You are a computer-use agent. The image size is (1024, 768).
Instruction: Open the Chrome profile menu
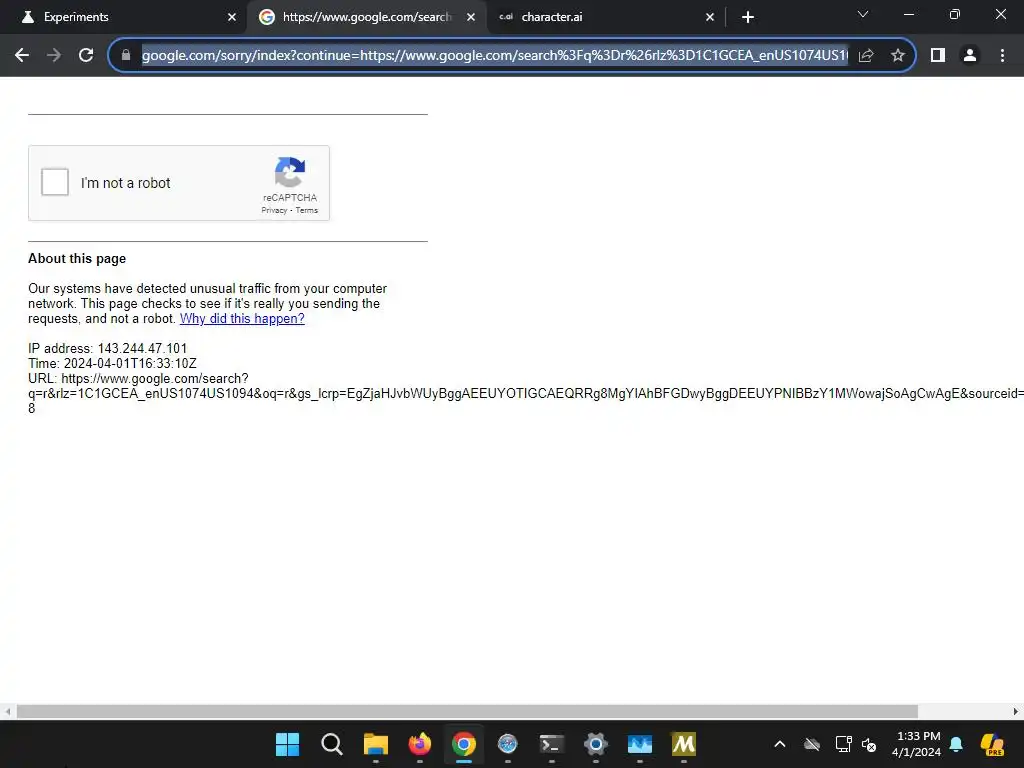pos(970,55)
